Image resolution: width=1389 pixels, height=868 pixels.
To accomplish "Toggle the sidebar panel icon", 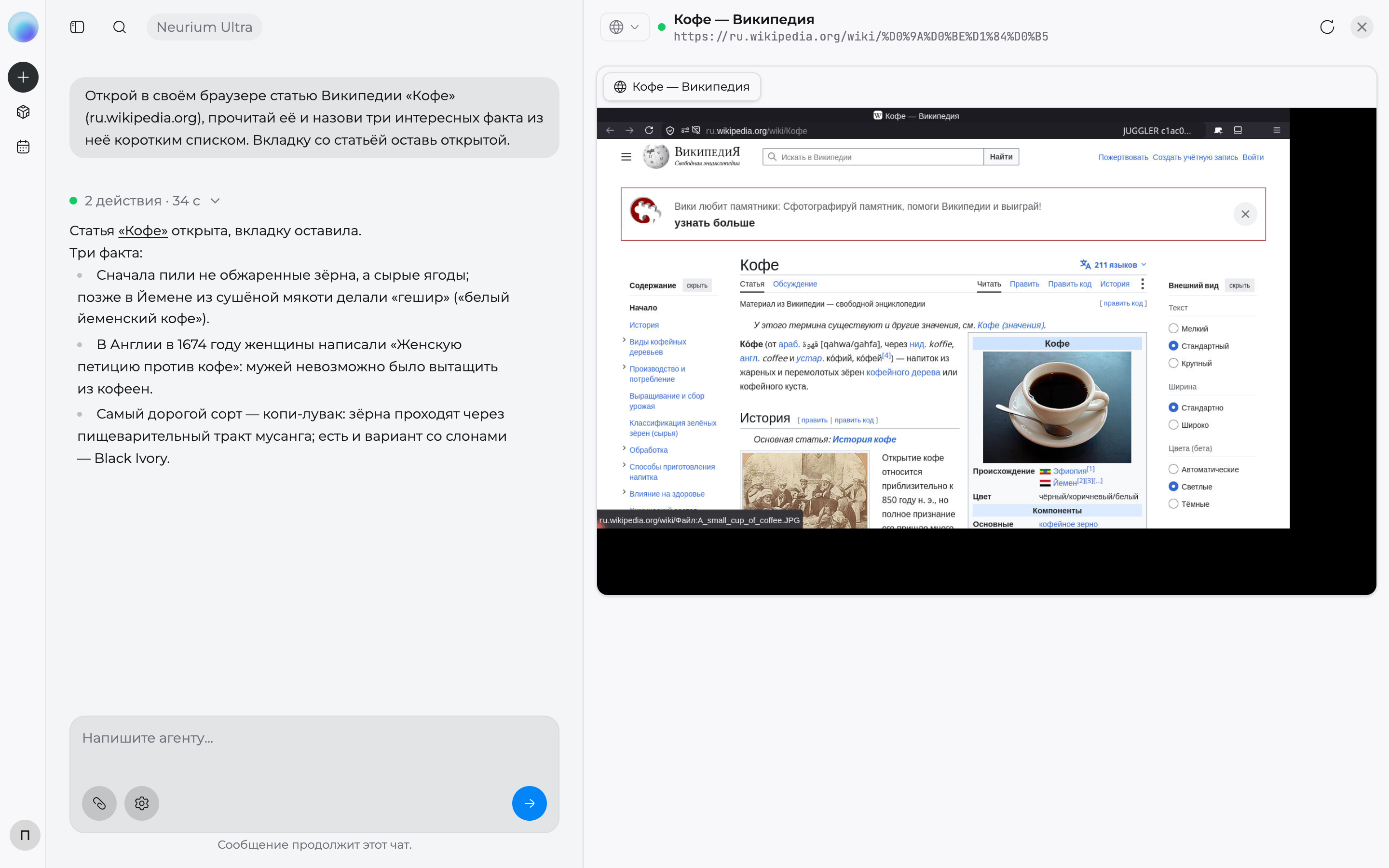I will (77, 27).
